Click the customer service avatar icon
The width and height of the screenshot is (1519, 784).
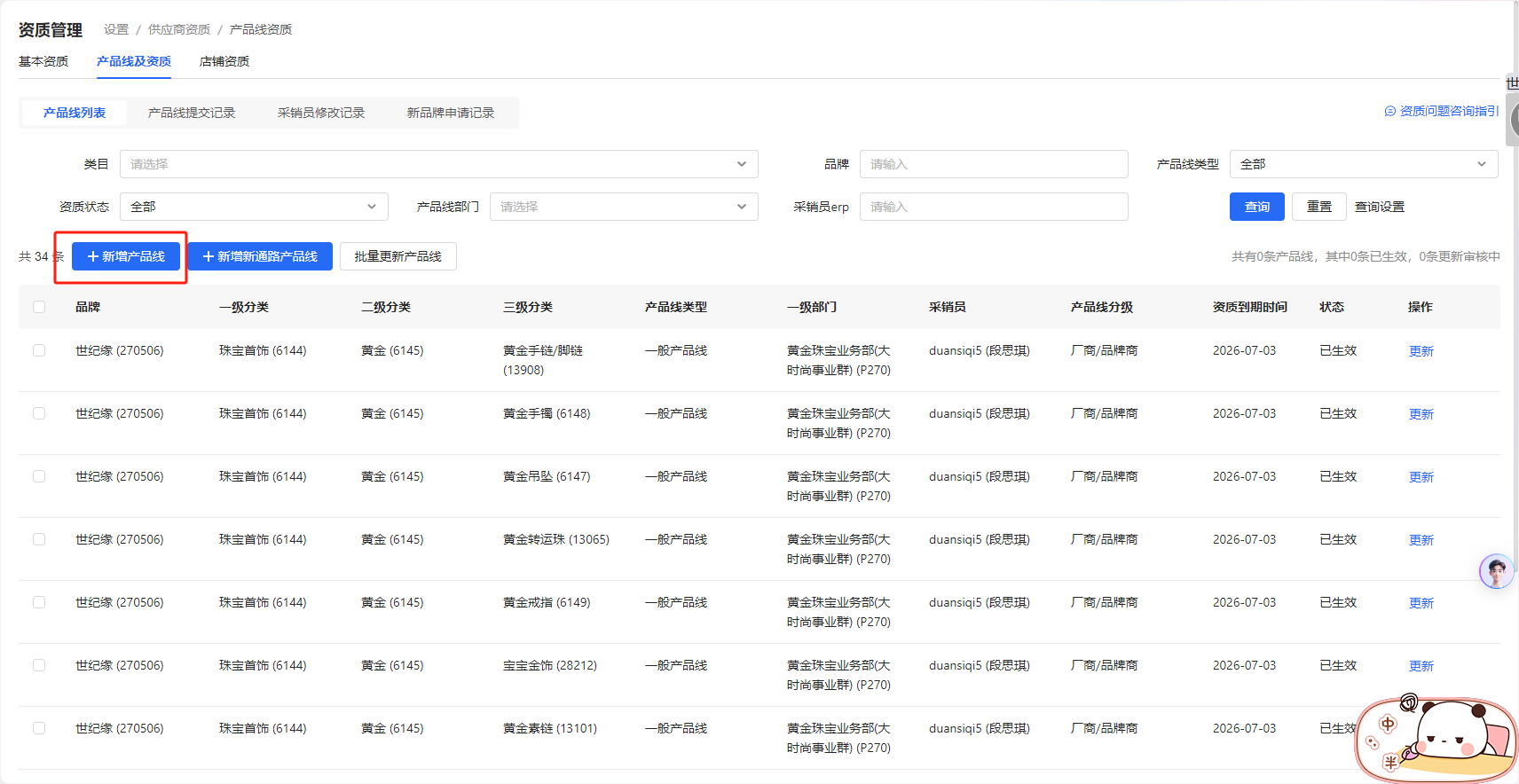[x=1496, y=571]
